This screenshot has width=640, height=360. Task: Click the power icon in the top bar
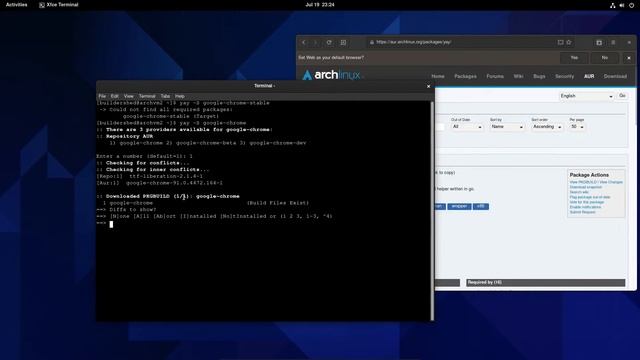point(631,5)
